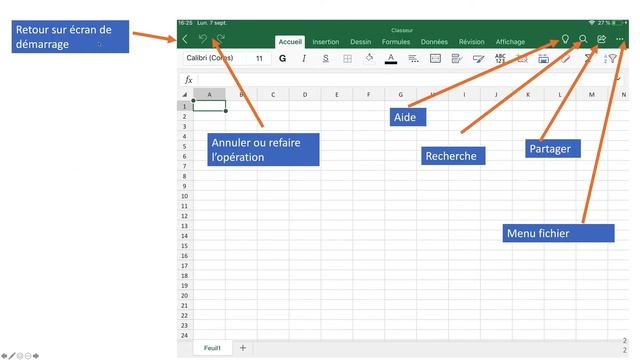Select column A header
The width and height of the screenshot is (640, 360).
(209, 95)
